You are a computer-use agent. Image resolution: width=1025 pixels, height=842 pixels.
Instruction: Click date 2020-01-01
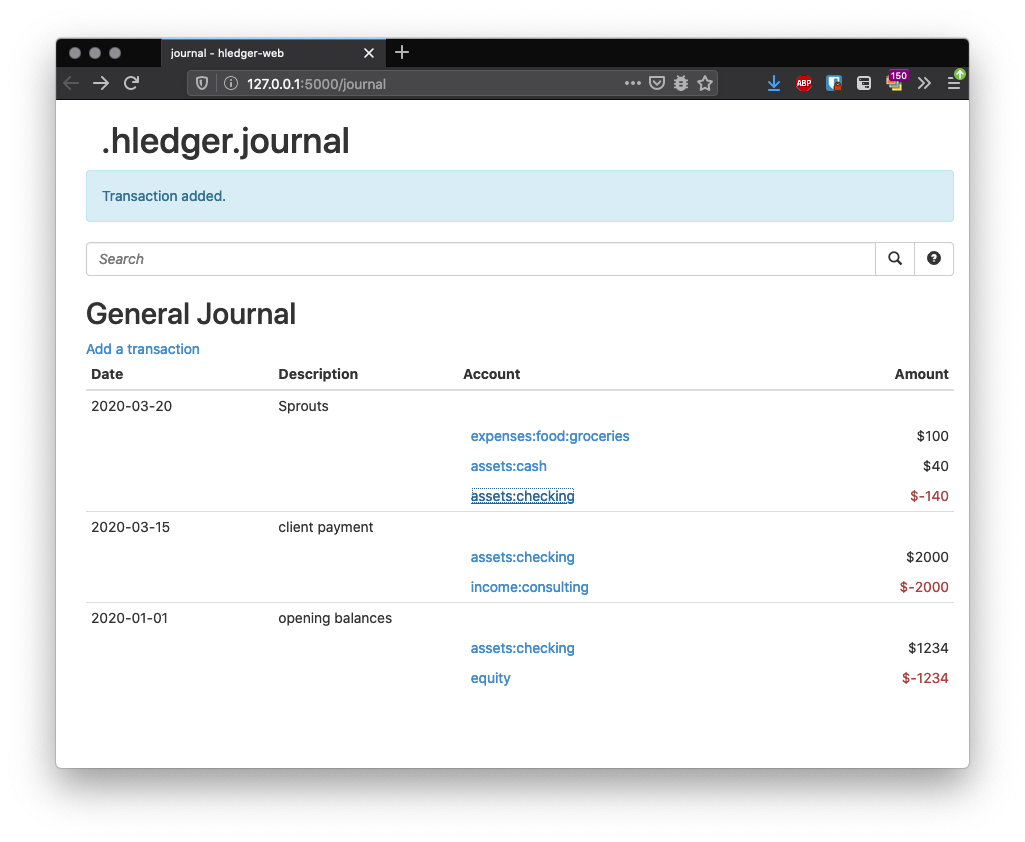pos(129,618)
